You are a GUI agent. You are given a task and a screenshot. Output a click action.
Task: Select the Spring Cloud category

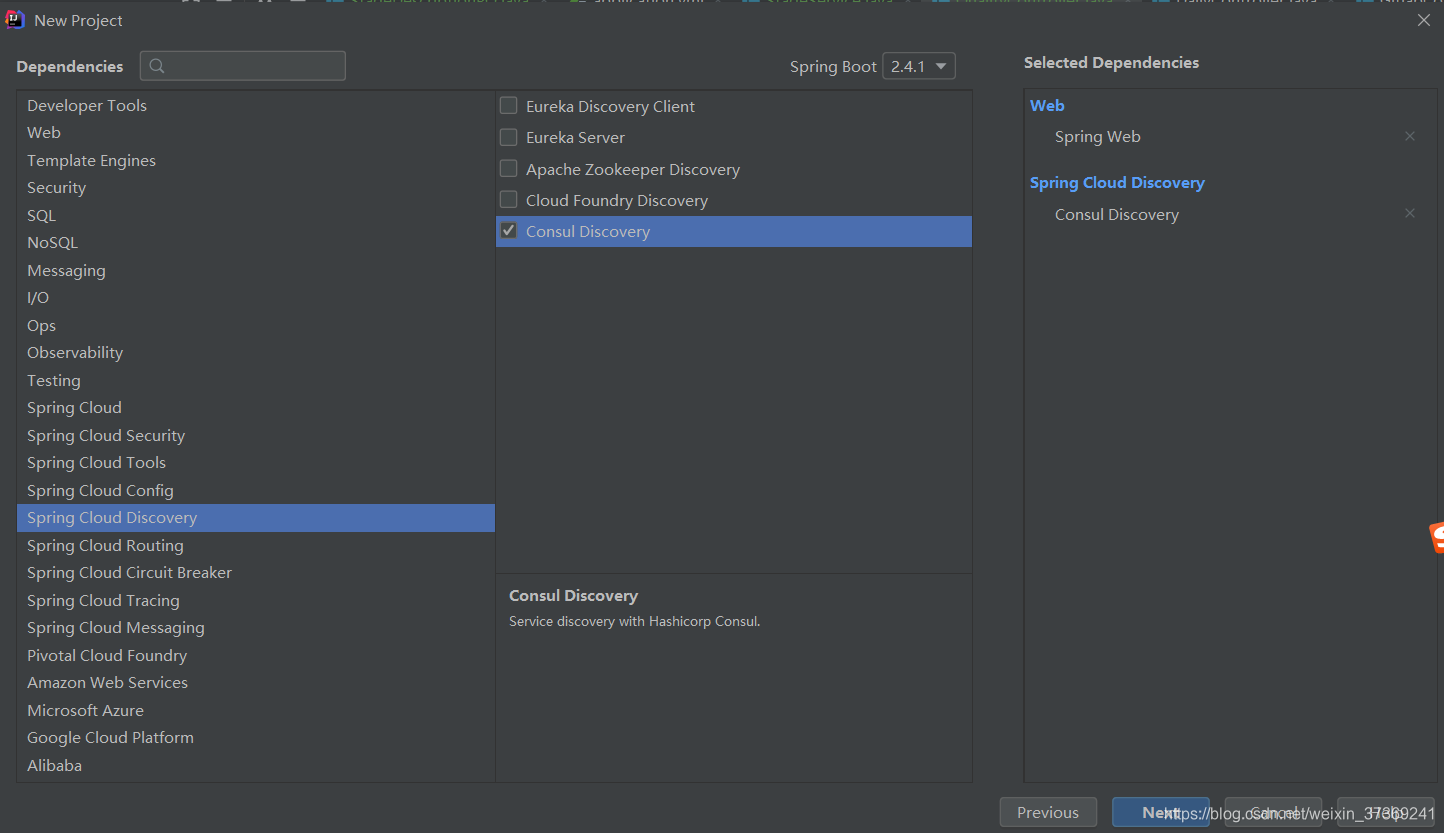click(256, 407)
